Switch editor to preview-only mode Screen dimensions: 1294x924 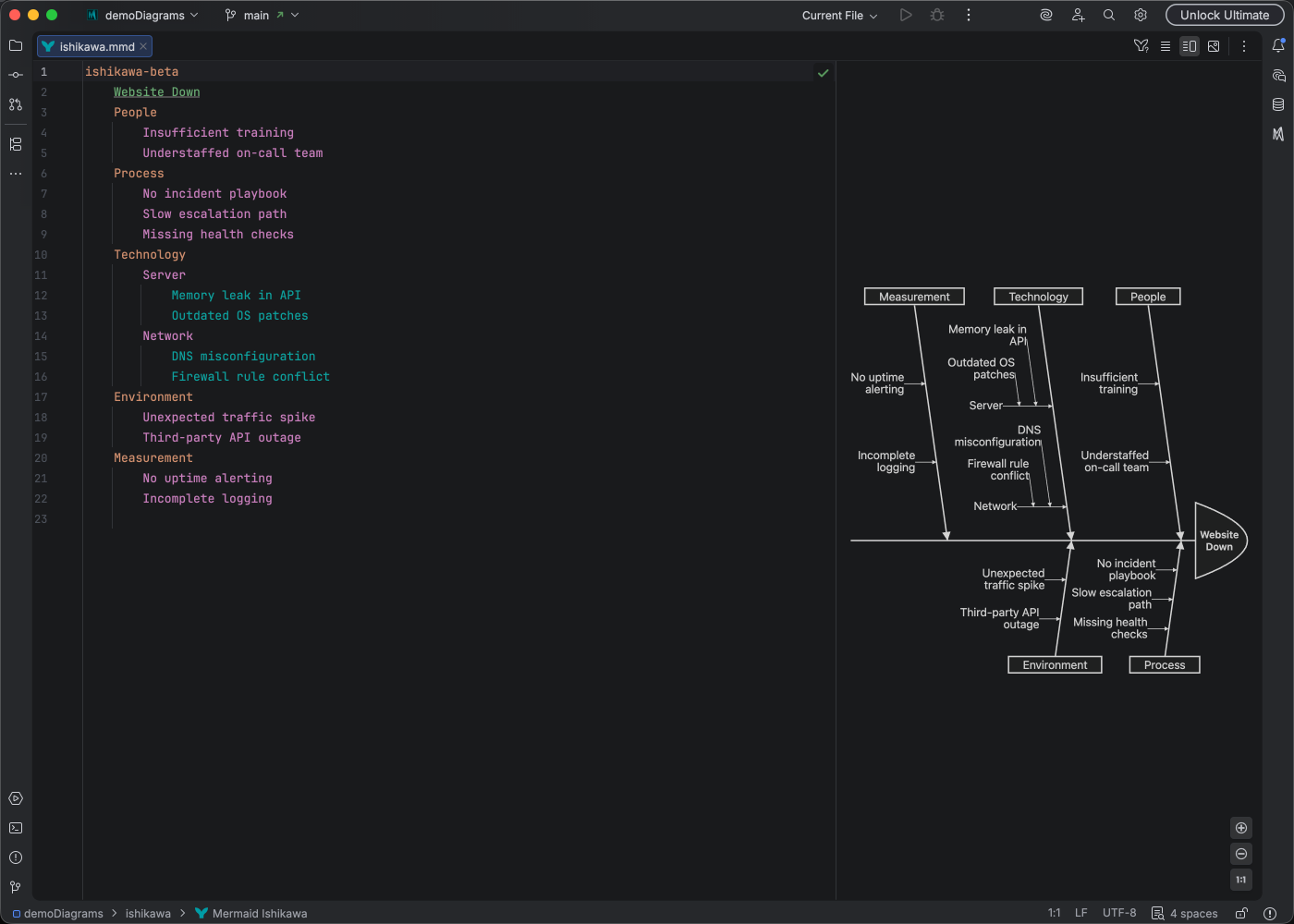(1214, 45)
